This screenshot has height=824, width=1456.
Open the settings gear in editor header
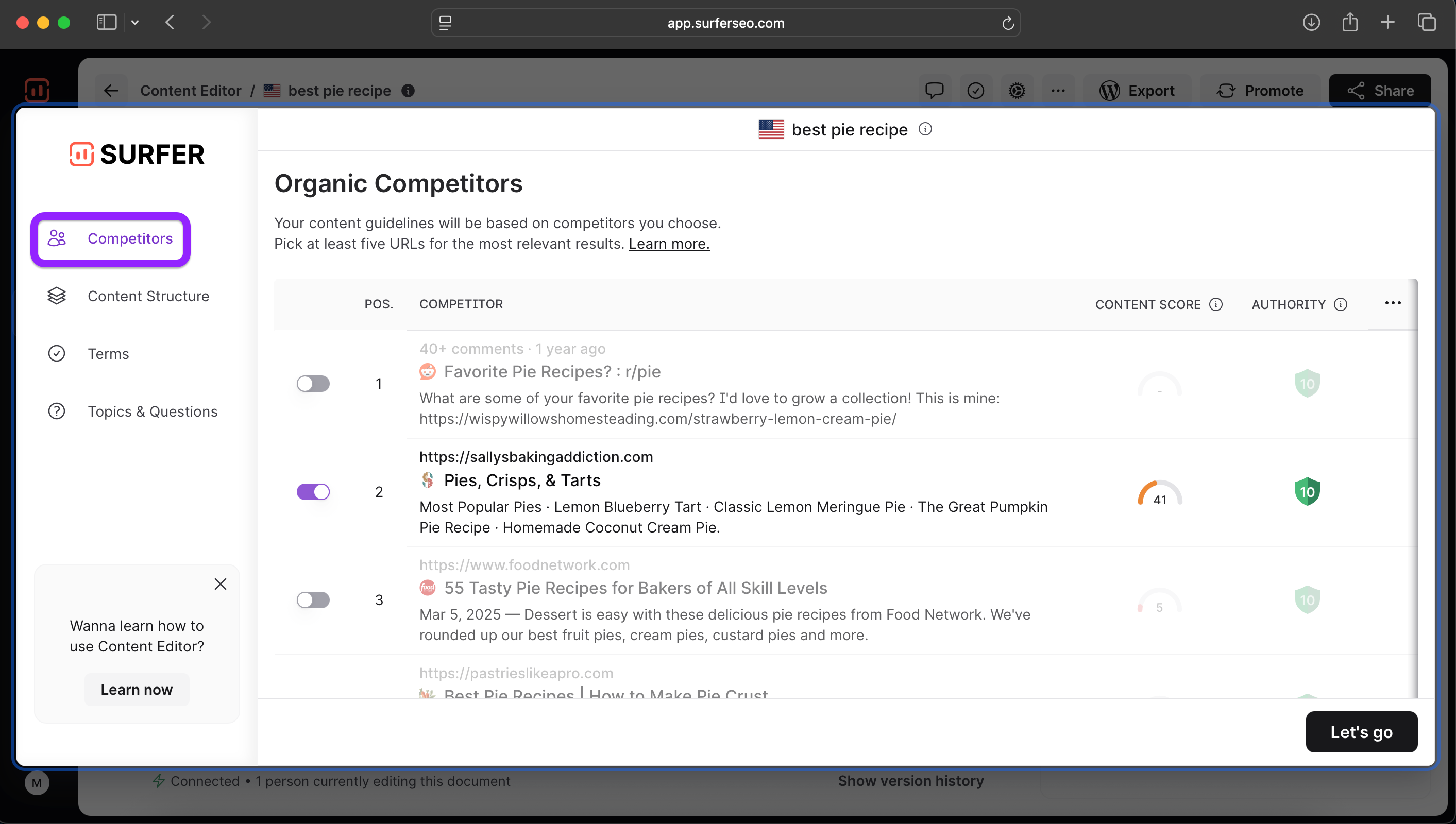click(1017, 91)
